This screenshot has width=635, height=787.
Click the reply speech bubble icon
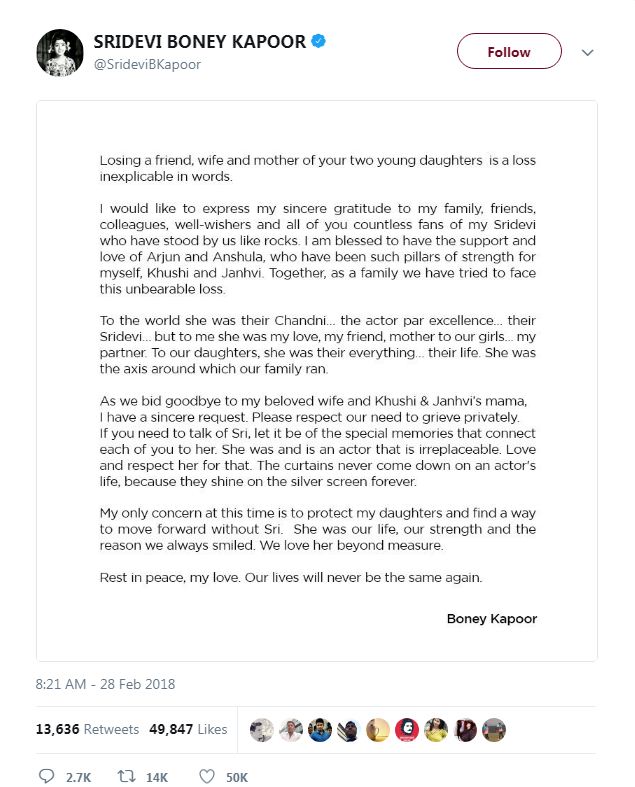(46, 776)
